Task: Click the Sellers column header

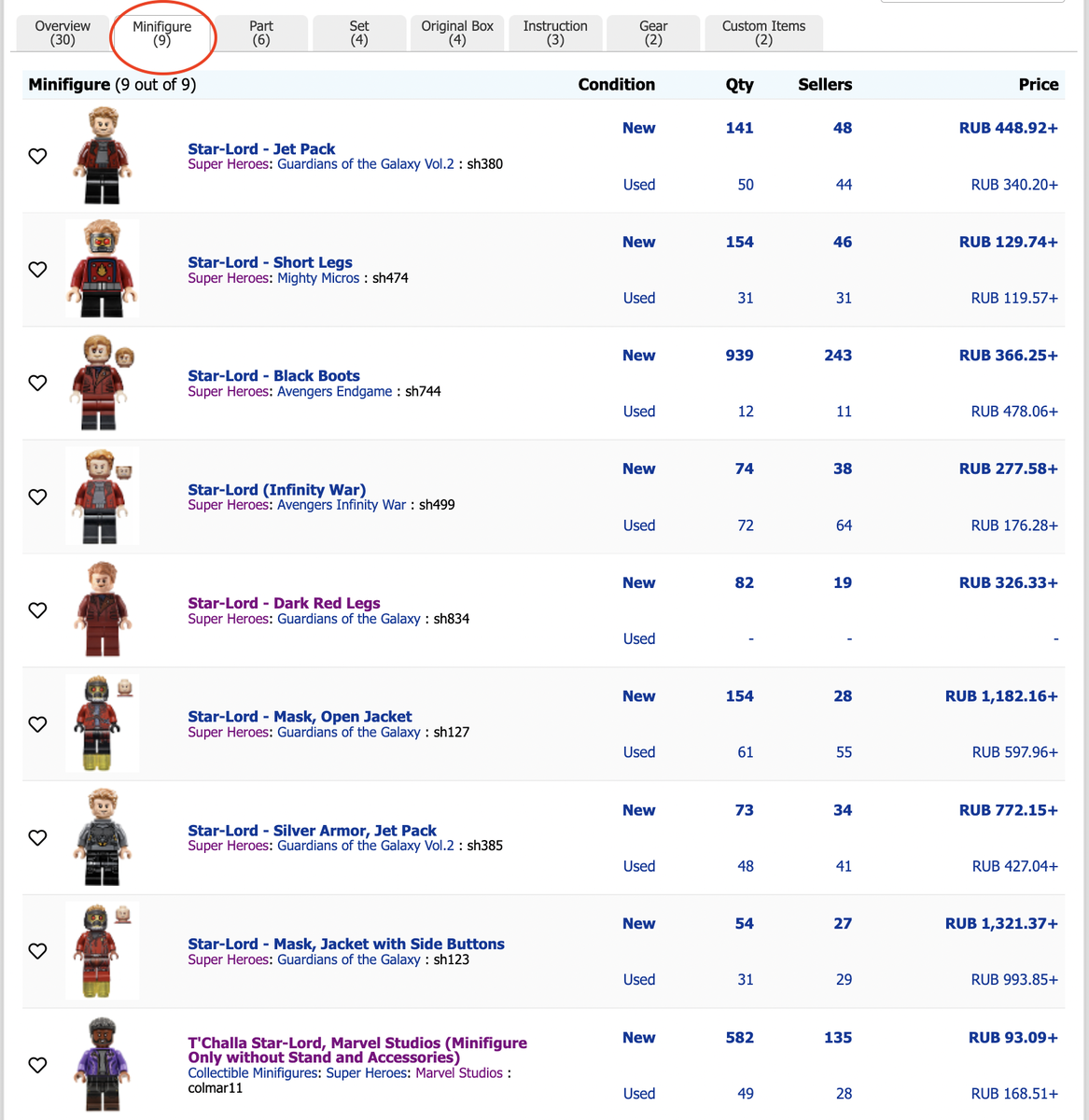Action: 825,84
